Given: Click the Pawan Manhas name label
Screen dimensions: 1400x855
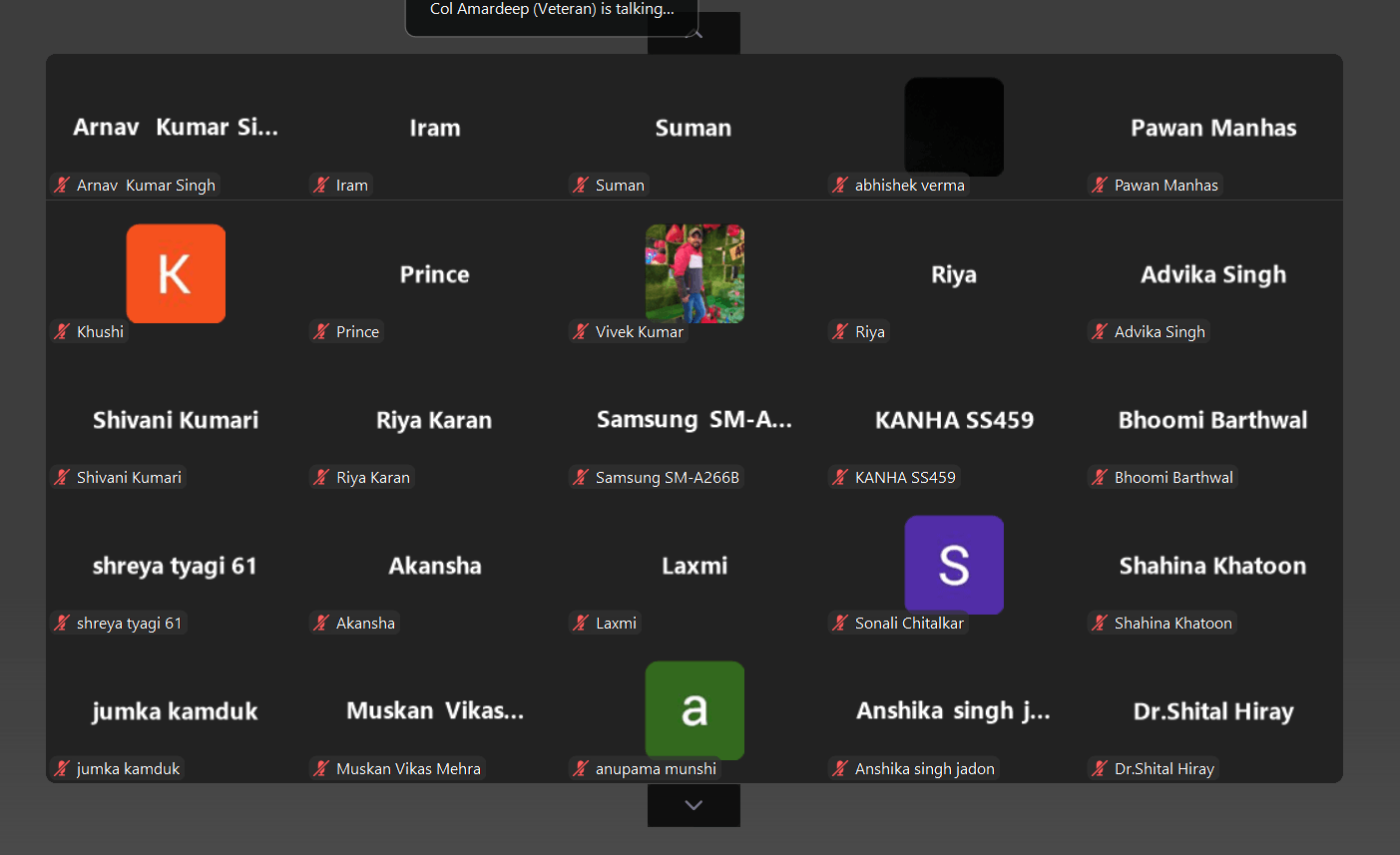Looking at the screenshot, I should [1166, 185].
